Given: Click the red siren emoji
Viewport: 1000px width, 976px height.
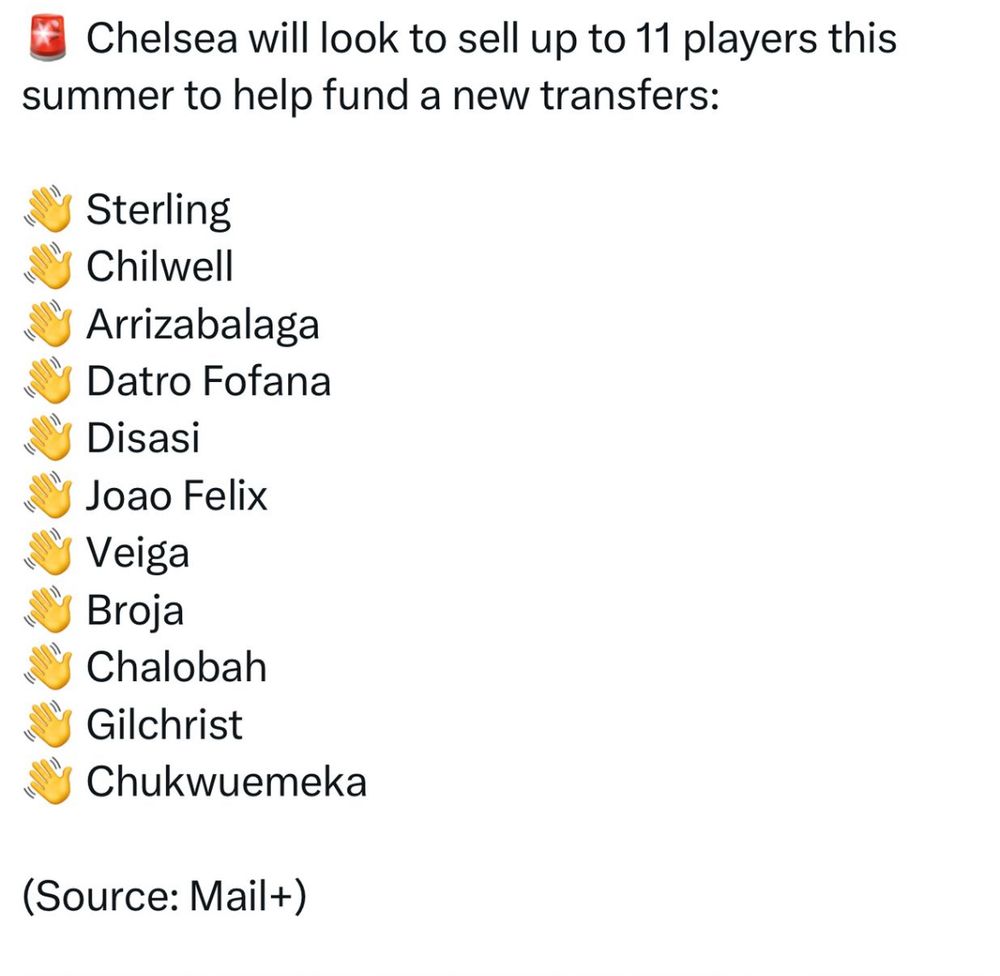Looking at the screenshot, I should pyautogui.click(x=47, y=41).
